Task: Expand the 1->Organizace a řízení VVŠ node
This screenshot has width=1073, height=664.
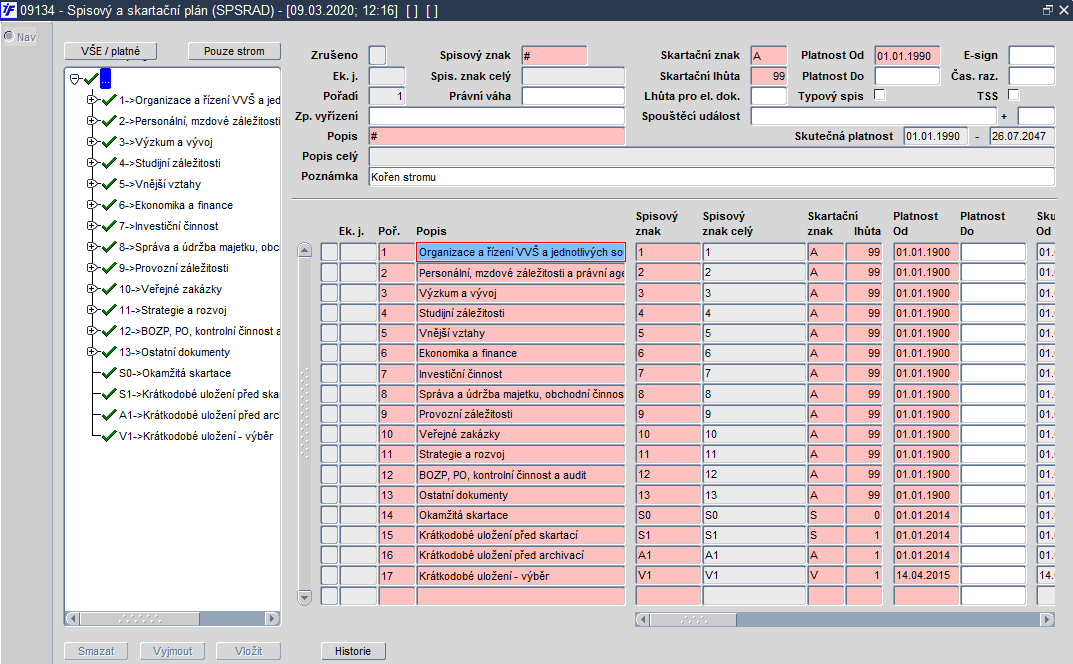Action: tap(92, 100)
